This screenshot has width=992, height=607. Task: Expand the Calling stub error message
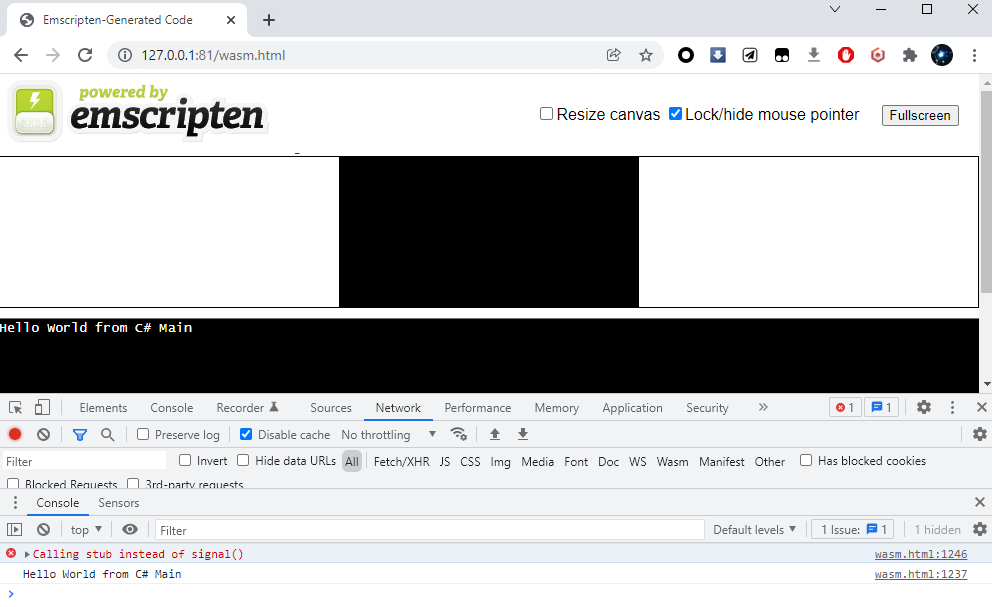27,554
